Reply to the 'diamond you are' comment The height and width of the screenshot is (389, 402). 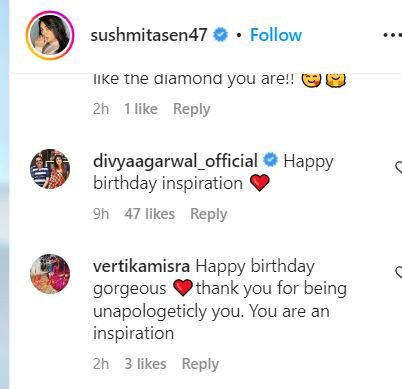click(x=192, y=109)
